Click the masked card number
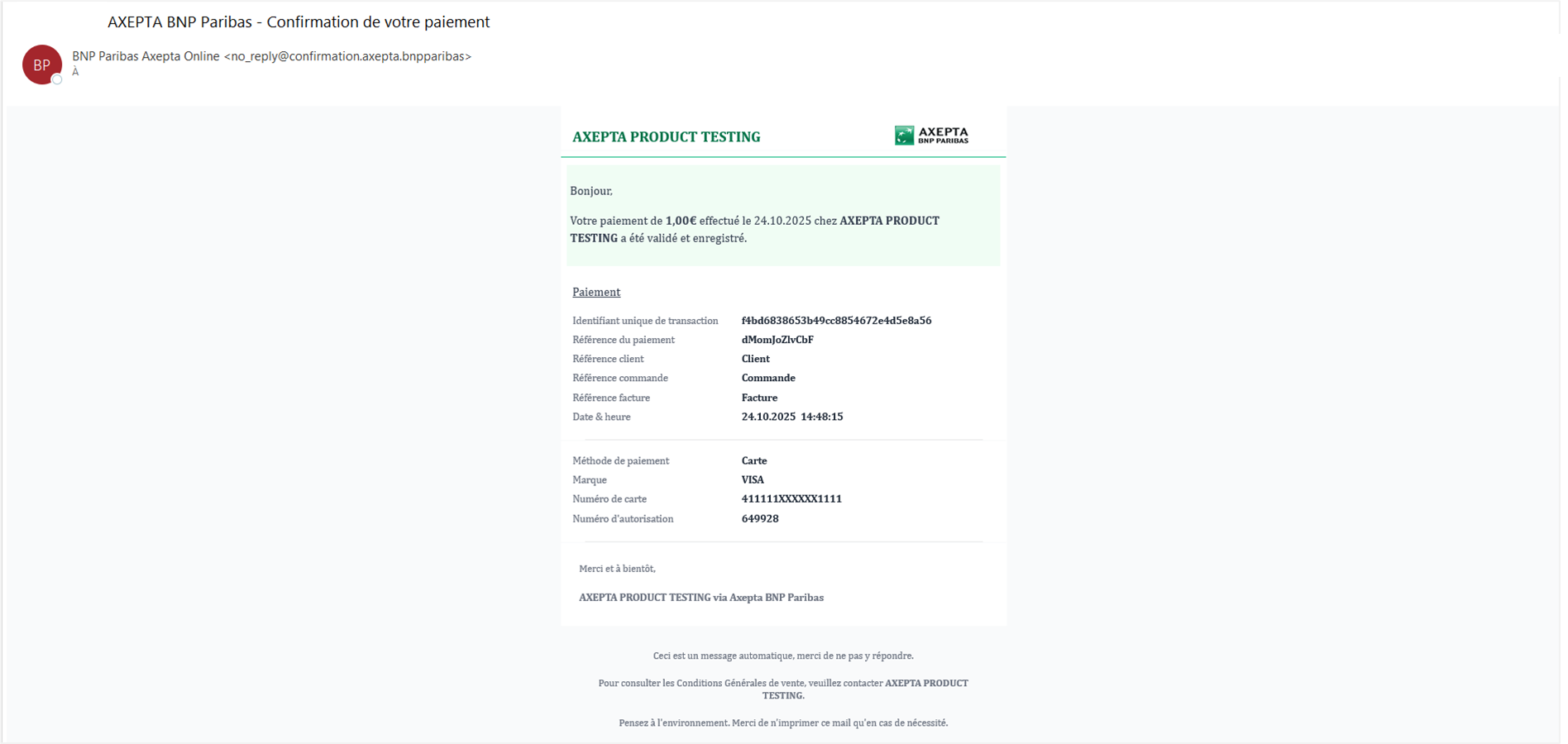 791,498
